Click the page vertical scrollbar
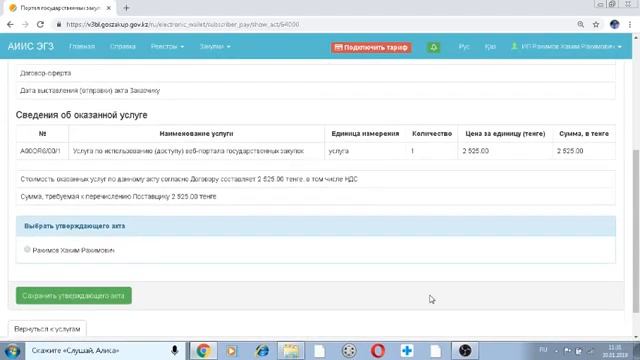 coord(636,231)
